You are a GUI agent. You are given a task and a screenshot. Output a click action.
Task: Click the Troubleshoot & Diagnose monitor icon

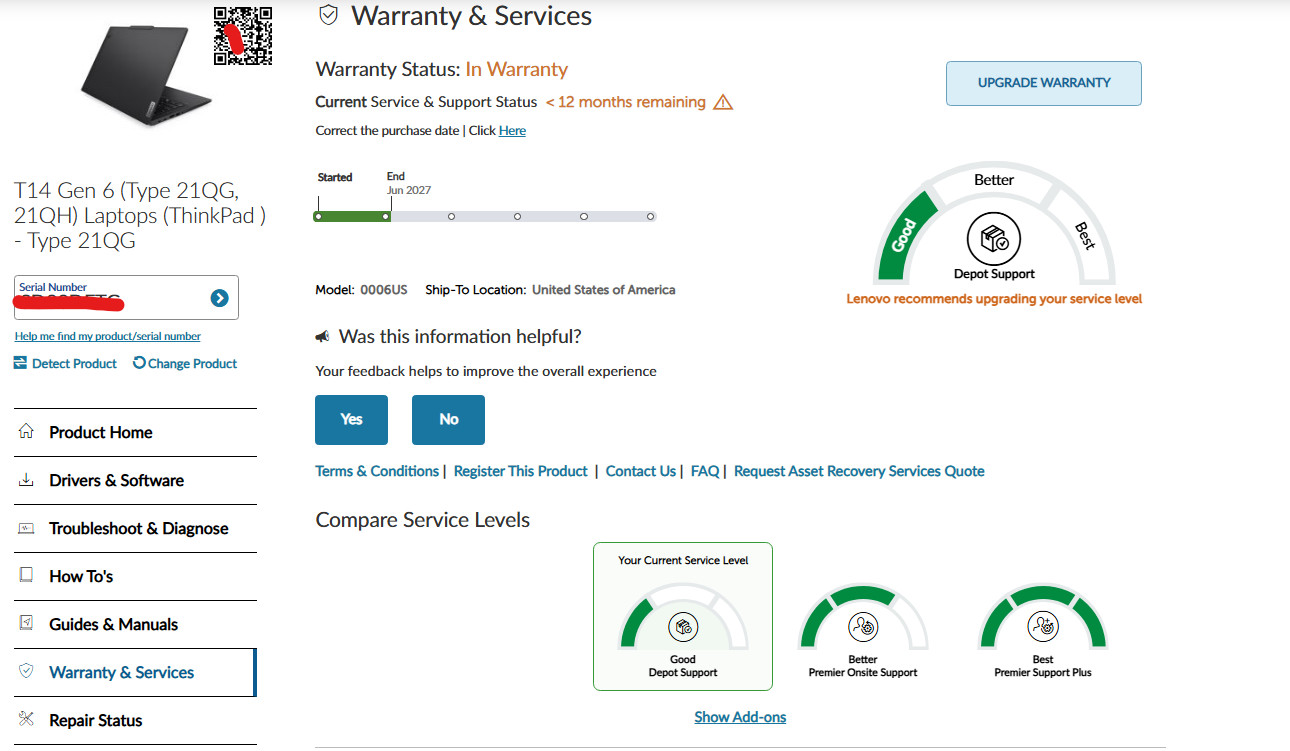tap(26, 528)
